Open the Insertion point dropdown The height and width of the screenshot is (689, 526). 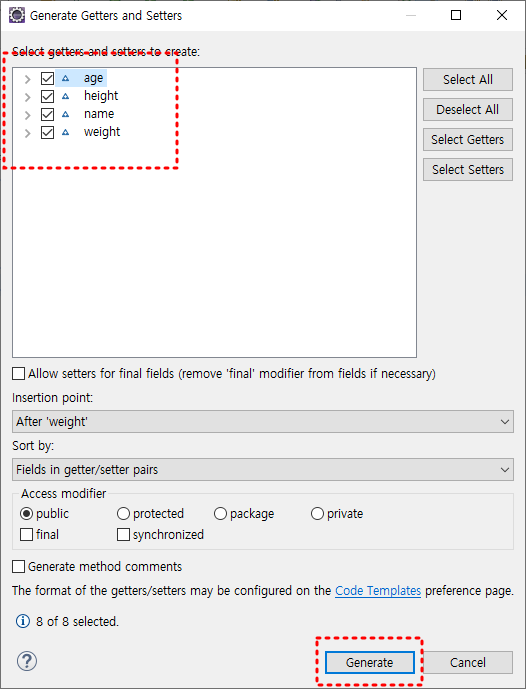(263, 421)
